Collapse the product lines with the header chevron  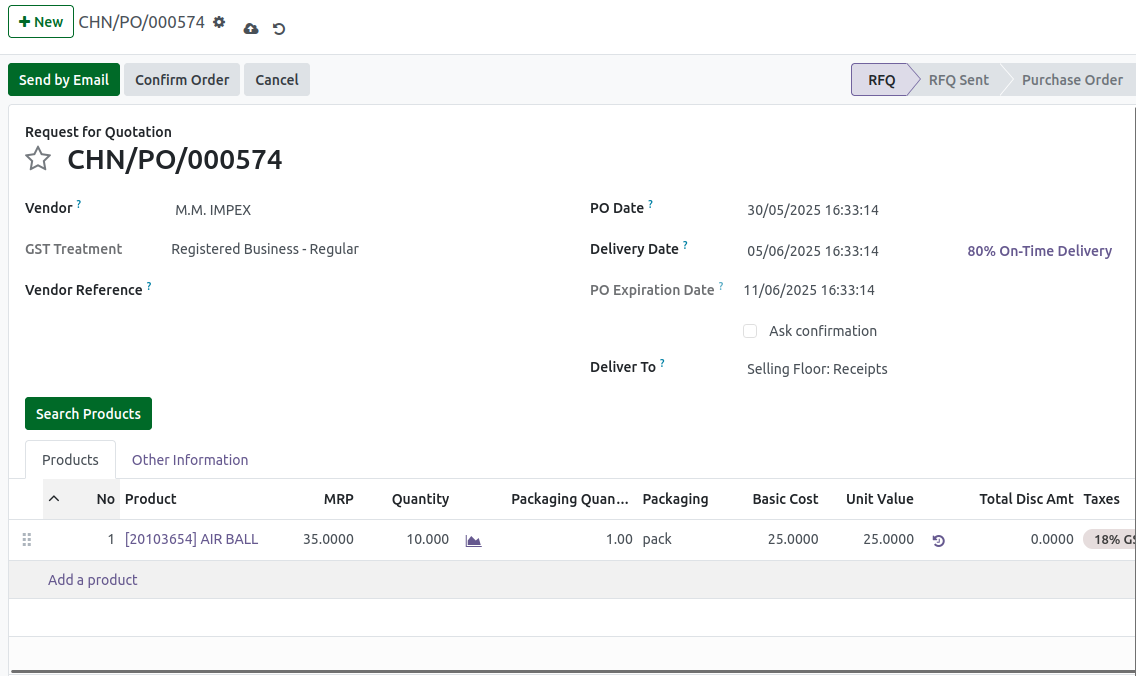54,498
